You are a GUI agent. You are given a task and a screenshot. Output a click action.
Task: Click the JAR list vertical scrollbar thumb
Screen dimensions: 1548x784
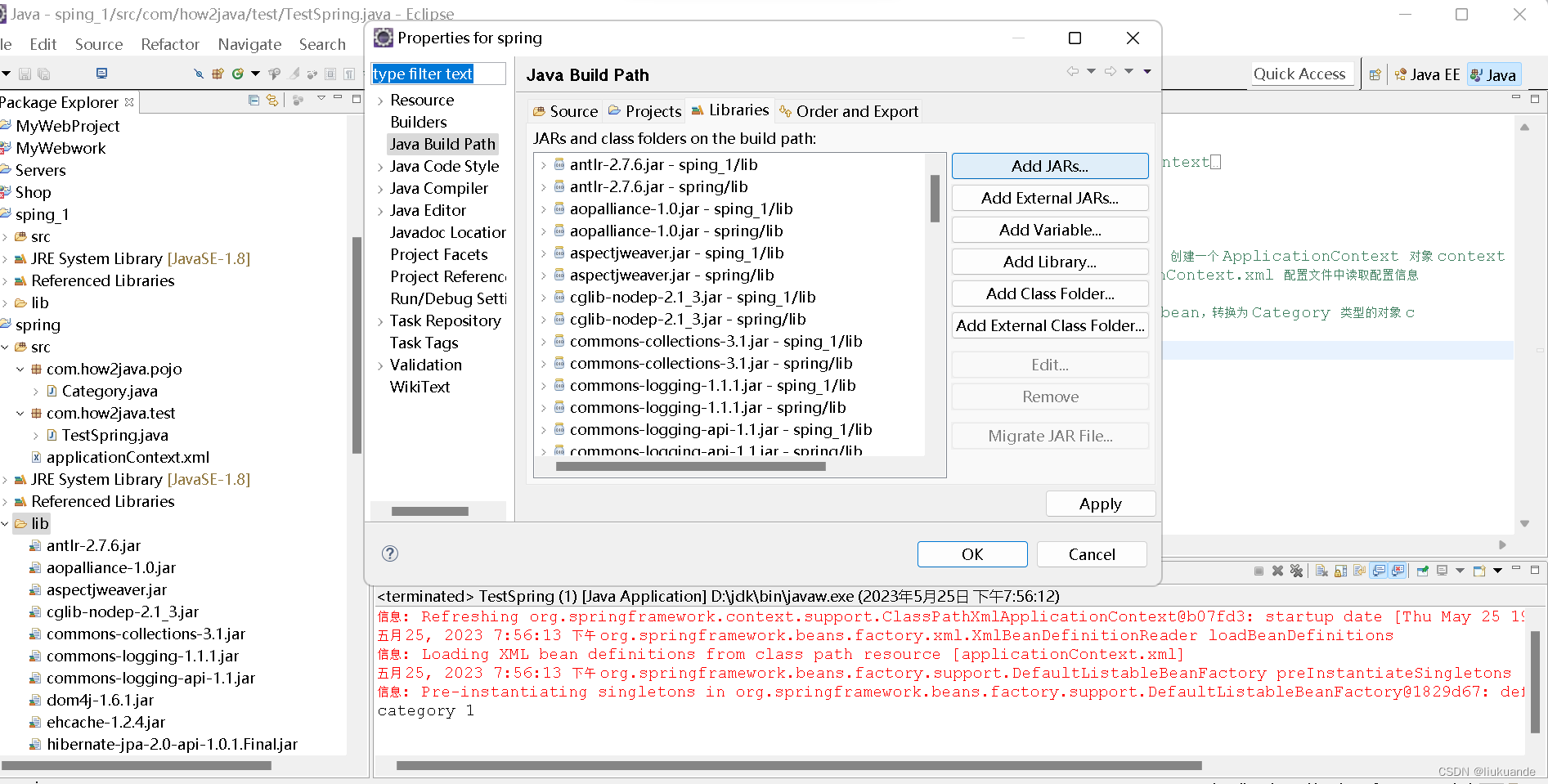coord(935,198)
